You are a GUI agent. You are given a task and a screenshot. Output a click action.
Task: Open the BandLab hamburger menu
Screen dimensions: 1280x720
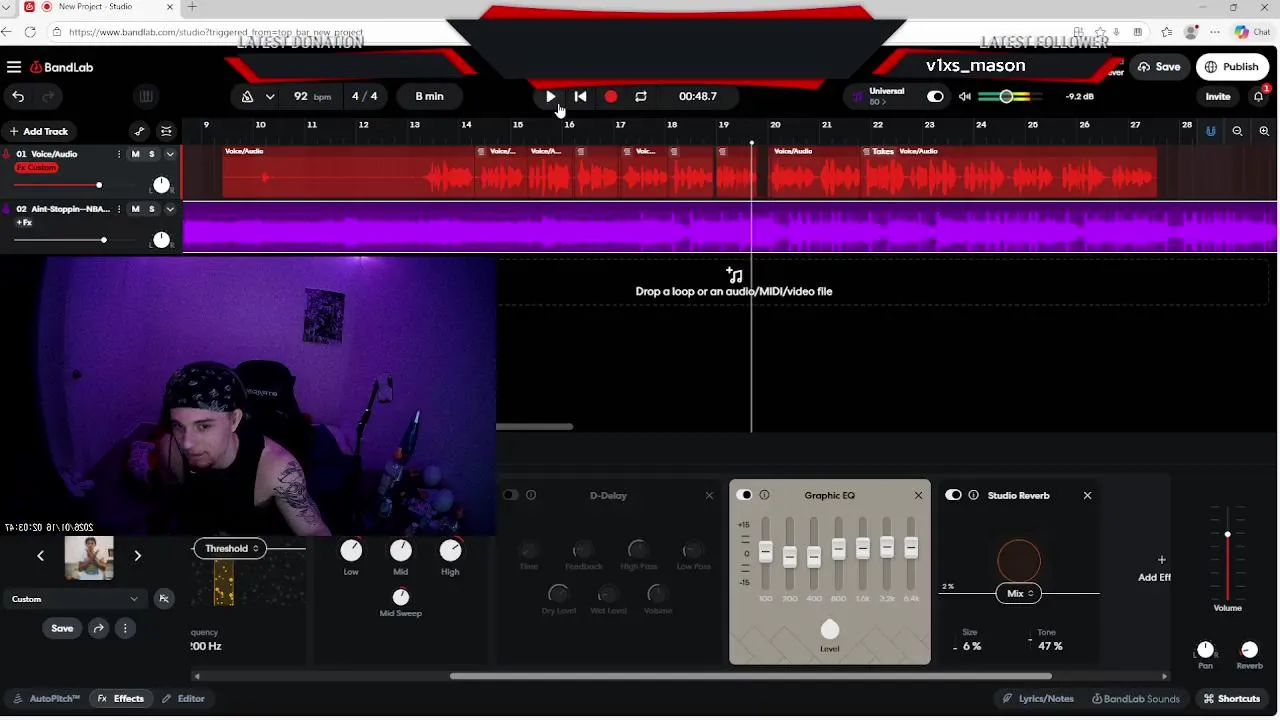coord(14,67)
